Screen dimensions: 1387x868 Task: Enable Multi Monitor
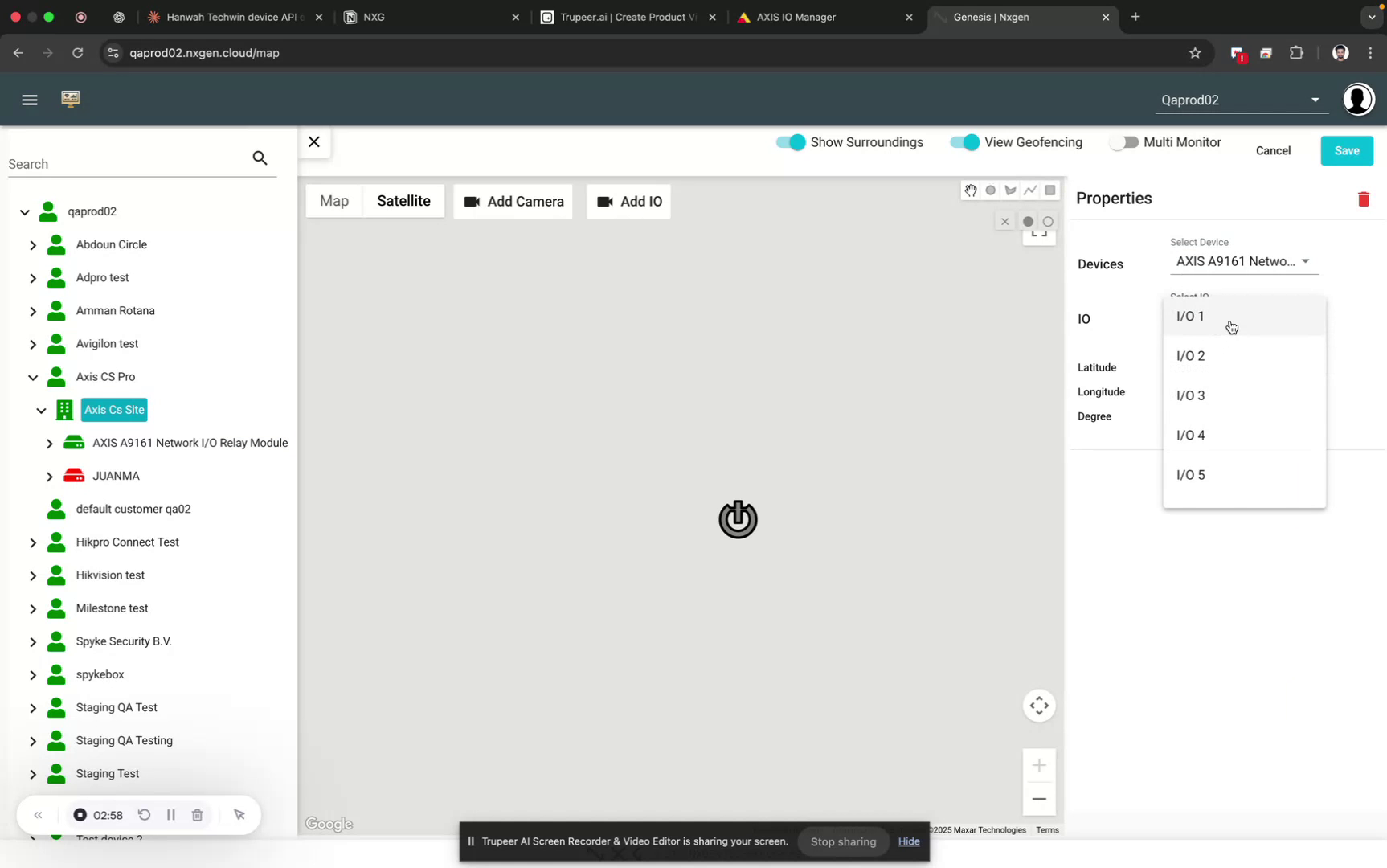(1124, 142)
